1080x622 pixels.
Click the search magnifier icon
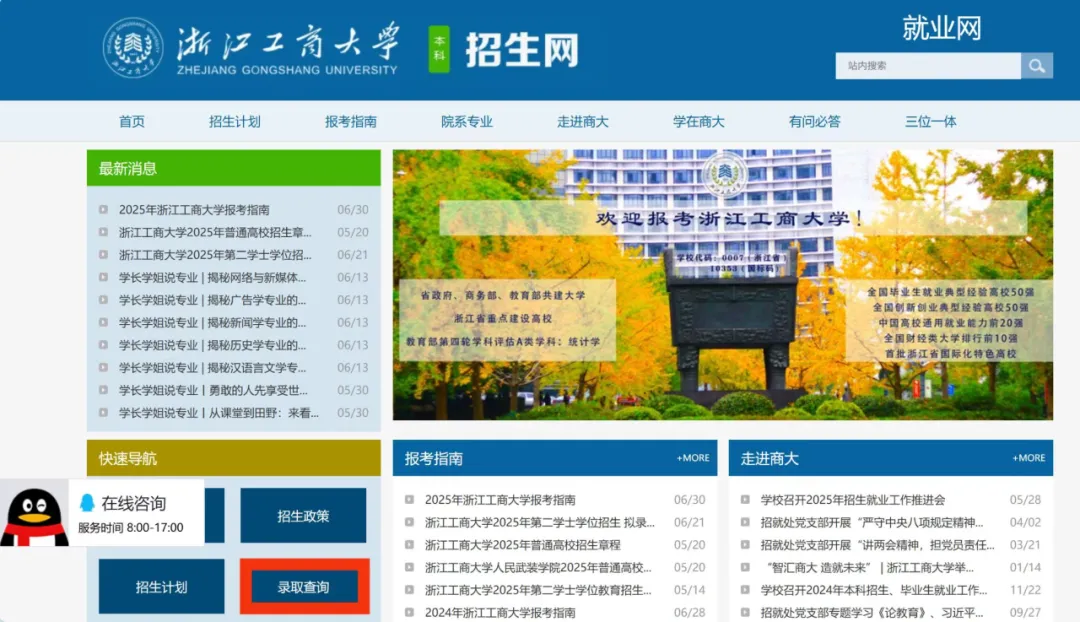(1037, 66)
